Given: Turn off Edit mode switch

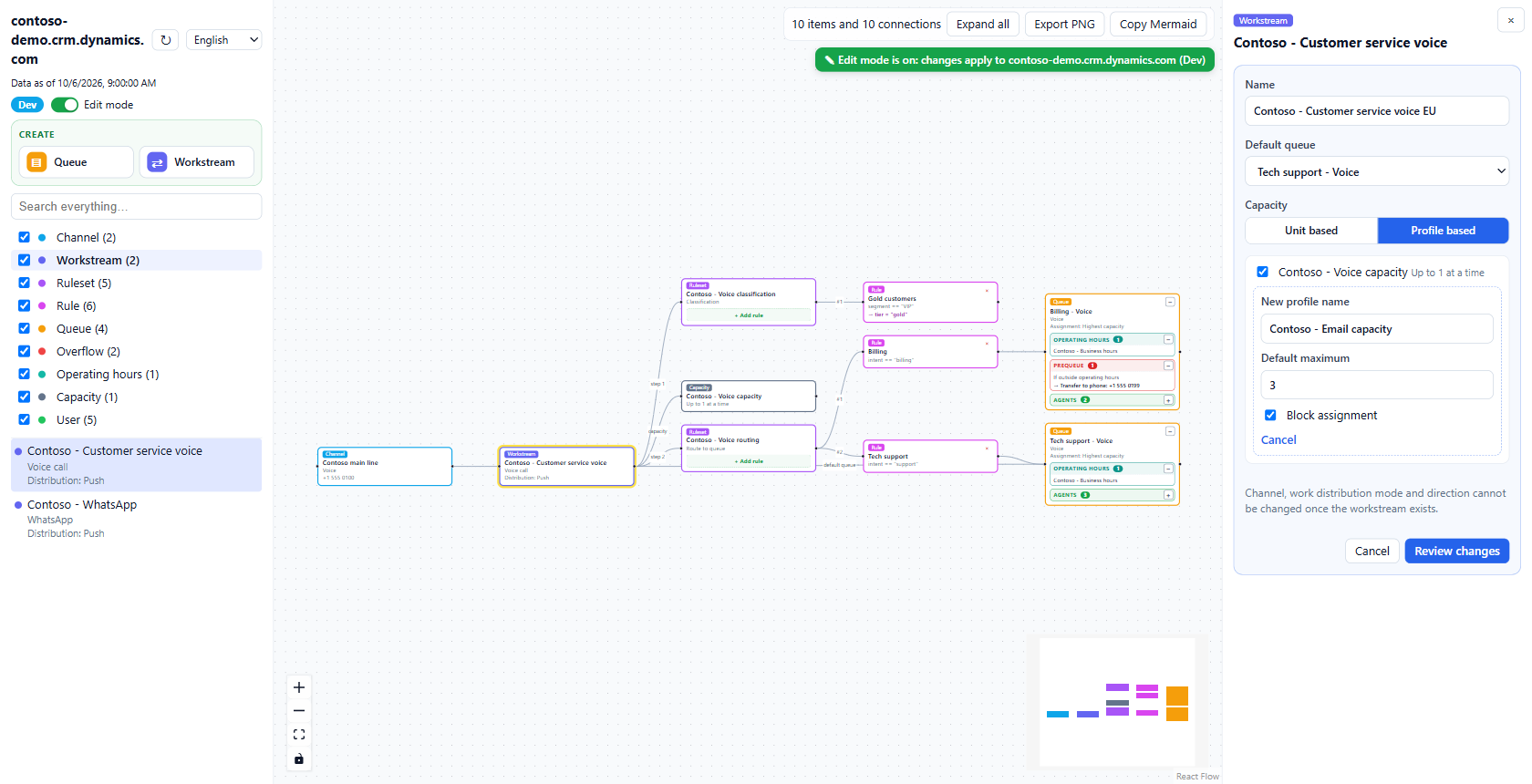Looking at the screenshot, I should click(65, 105).
